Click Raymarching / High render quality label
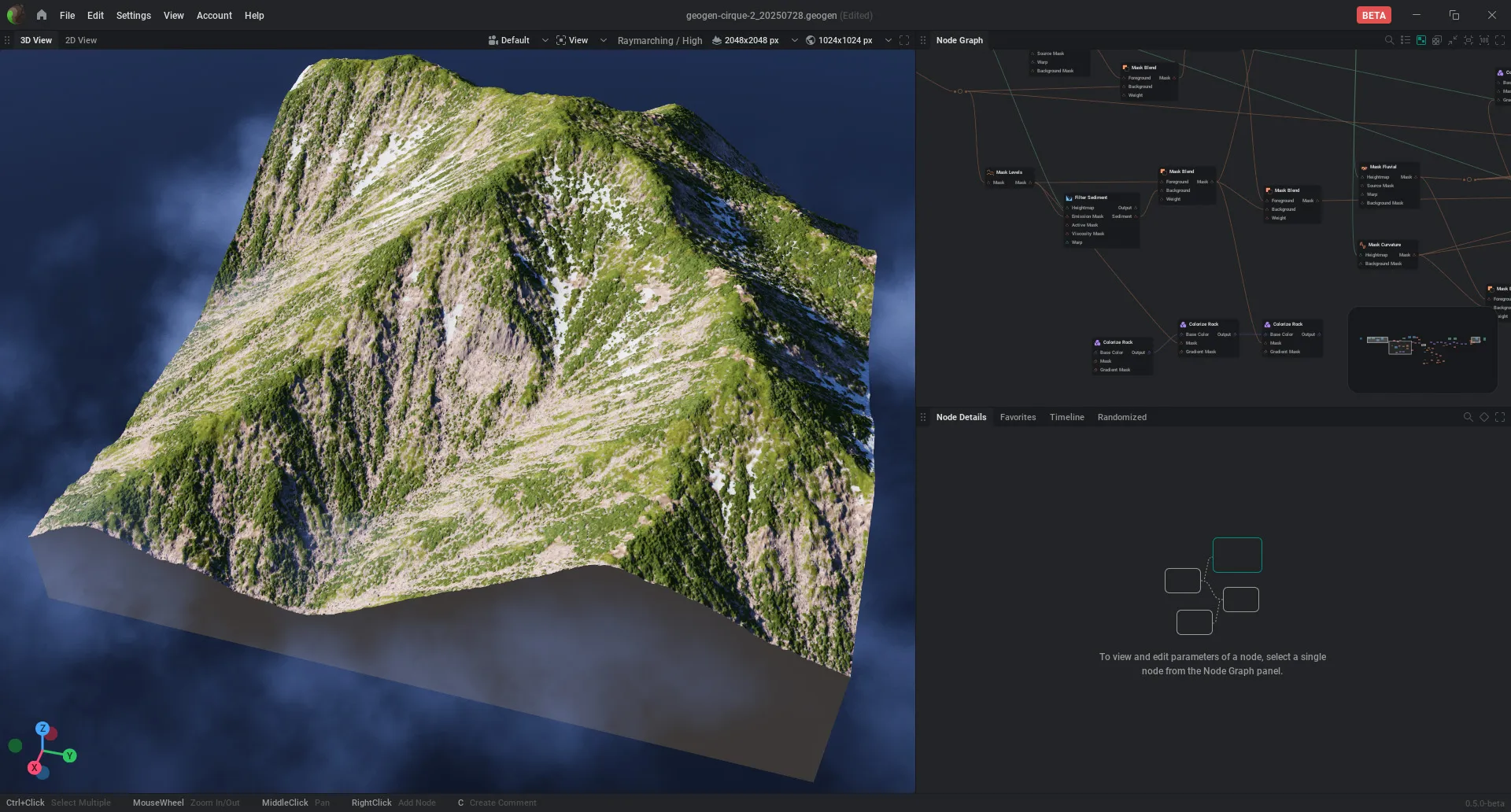 (659, 40)
